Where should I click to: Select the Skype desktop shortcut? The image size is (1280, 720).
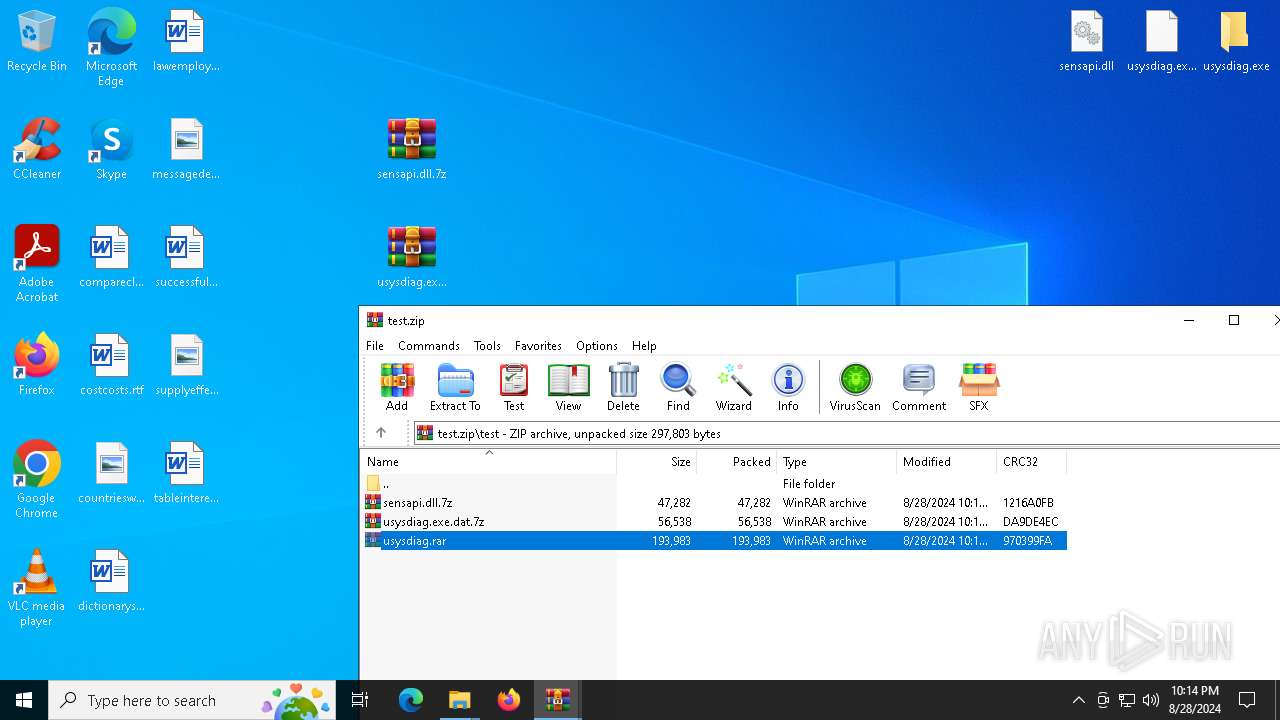tap(111, 149)
